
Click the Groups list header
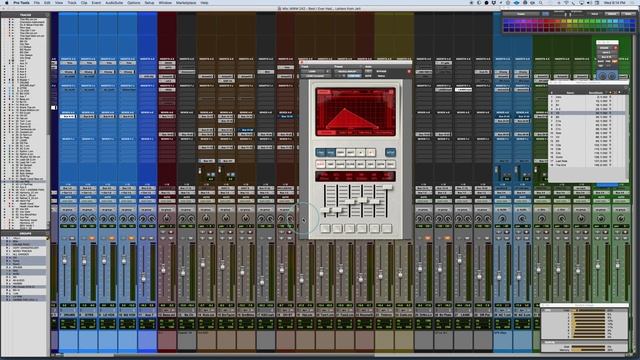(x=24, y=233)
